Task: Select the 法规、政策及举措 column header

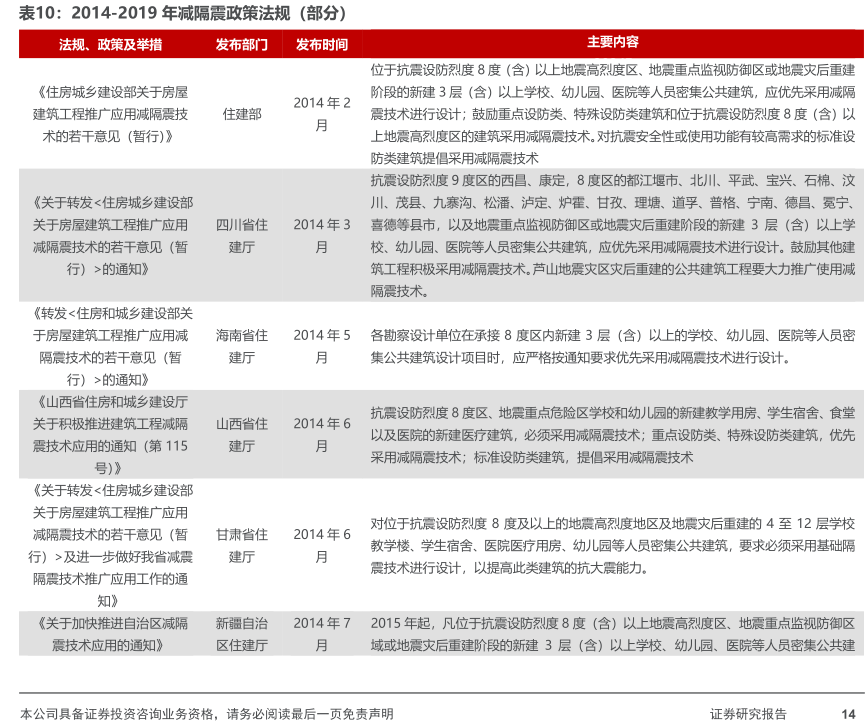Action: pos(110,44)
